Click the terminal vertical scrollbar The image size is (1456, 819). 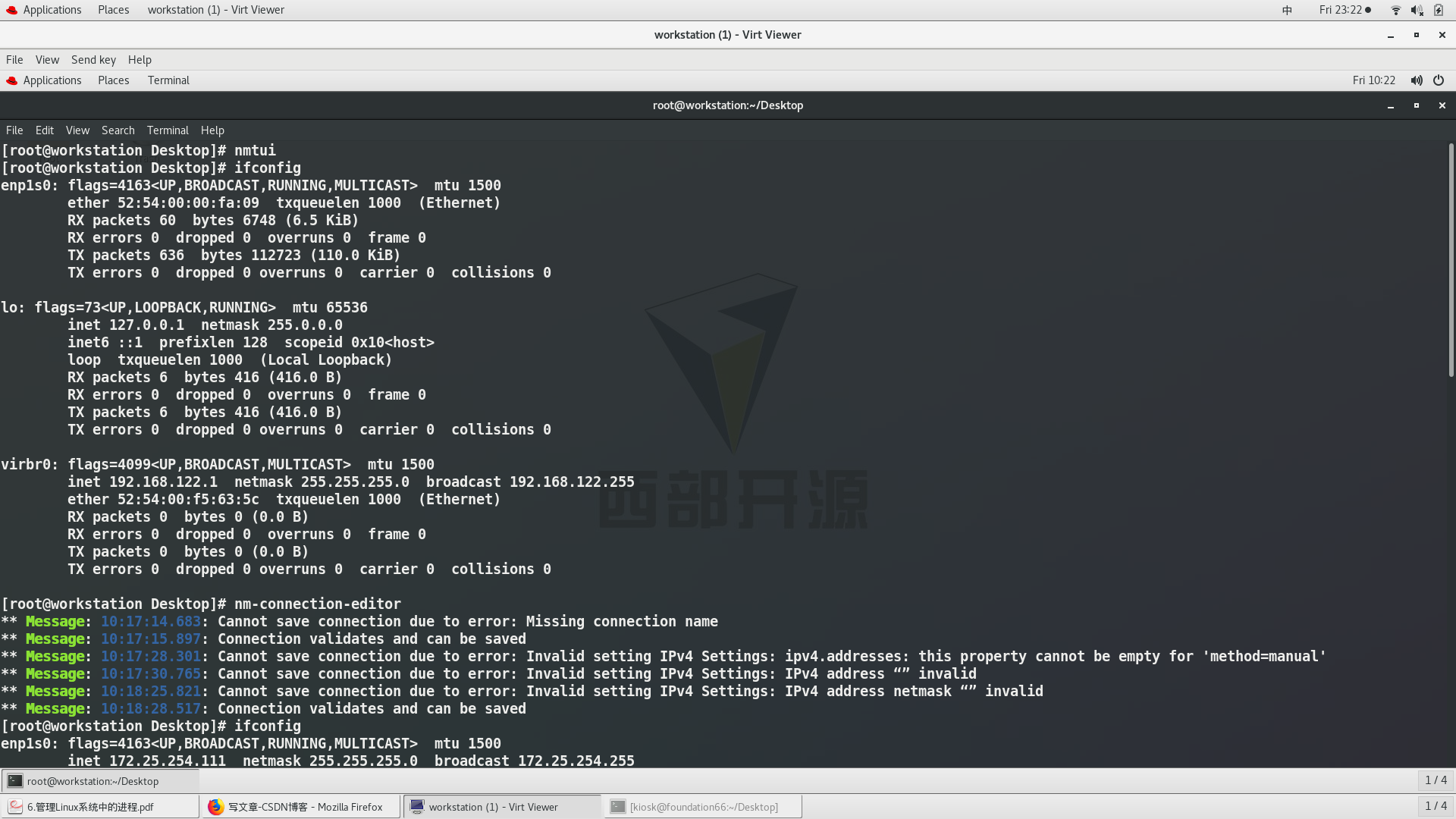(x=1450, y=262)
